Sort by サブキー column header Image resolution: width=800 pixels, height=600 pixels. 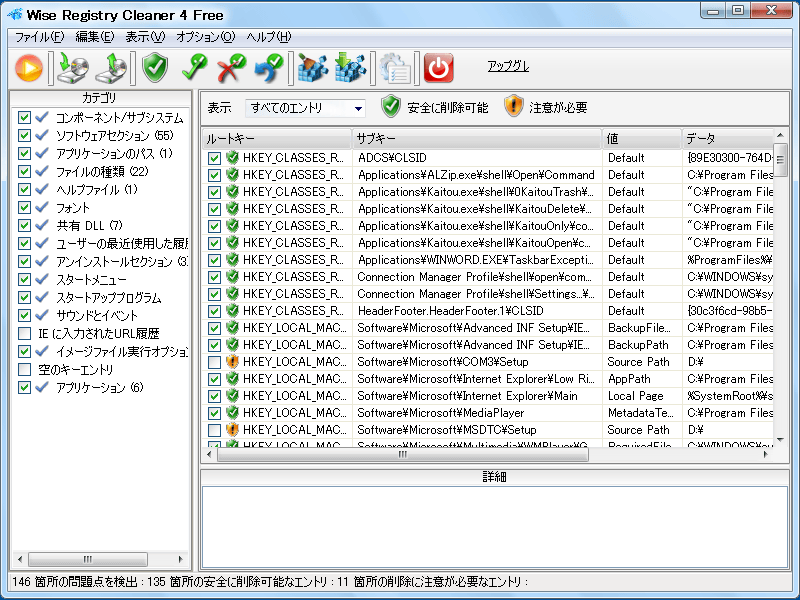pyautogui.click(x=477, y=138)
